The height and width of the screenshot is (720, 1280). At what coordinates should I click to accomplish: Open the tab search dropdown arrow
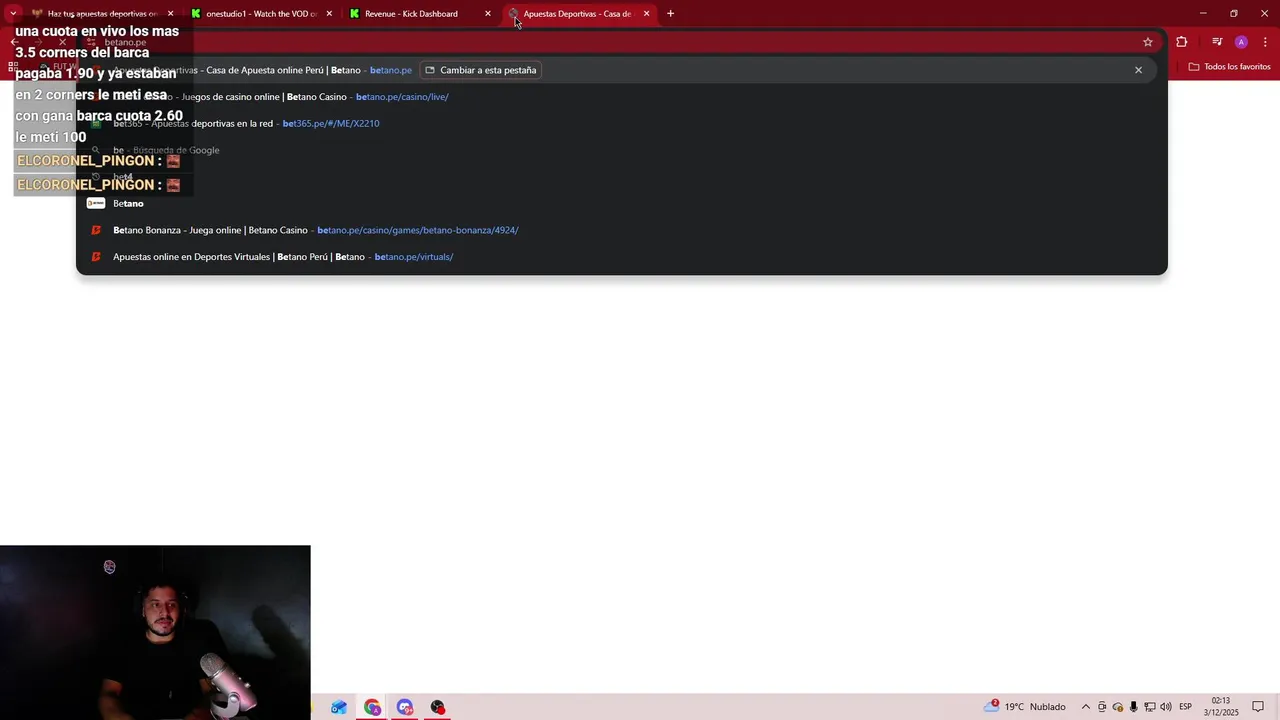[13, 14]
